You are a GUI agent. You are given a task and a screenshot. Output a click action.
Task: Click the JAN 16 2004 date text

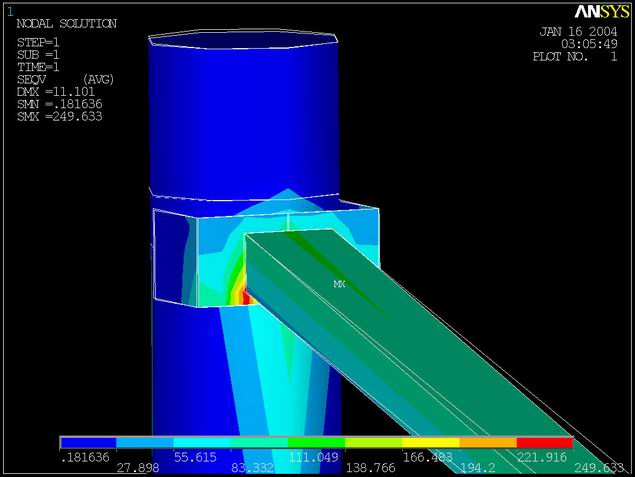point(578,32)
